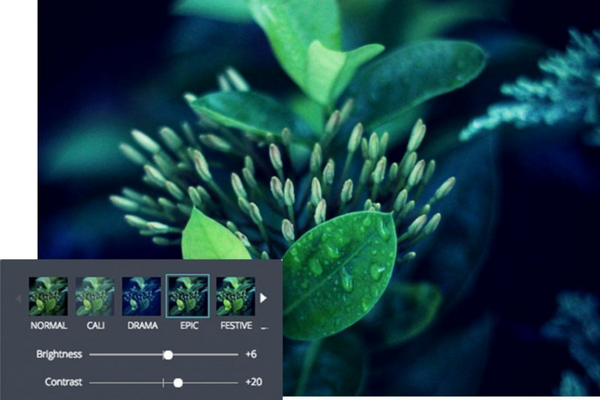Screen dimensions: 600x400
Task: Click the CALI text label
Action: (x=94, y=326)
